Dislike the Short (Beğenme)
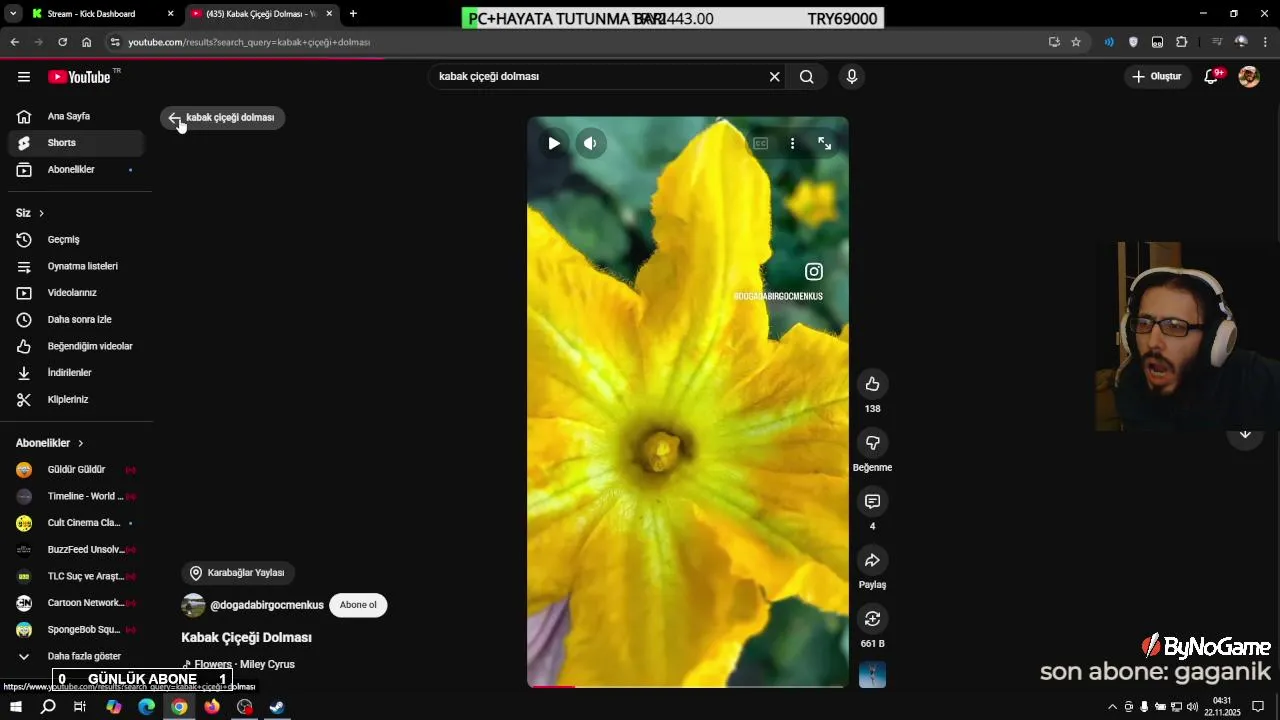The width and height of the screenshot is (1280, 720). [x=872, y=443]
